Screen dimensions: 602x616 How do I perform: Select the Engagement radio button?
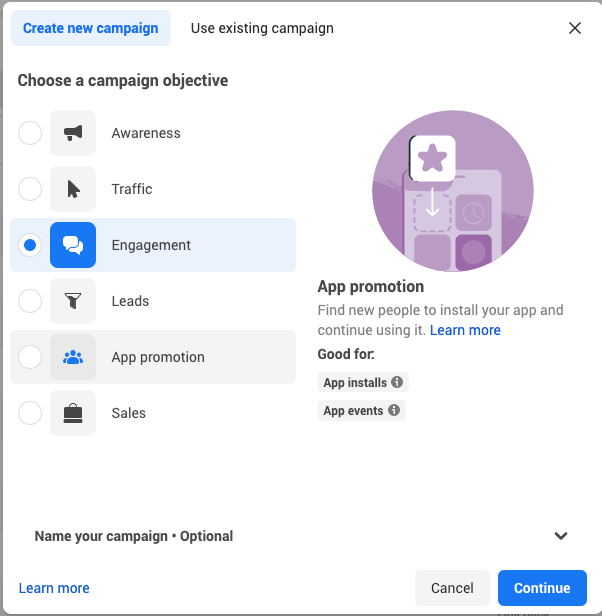pos(30,245)
